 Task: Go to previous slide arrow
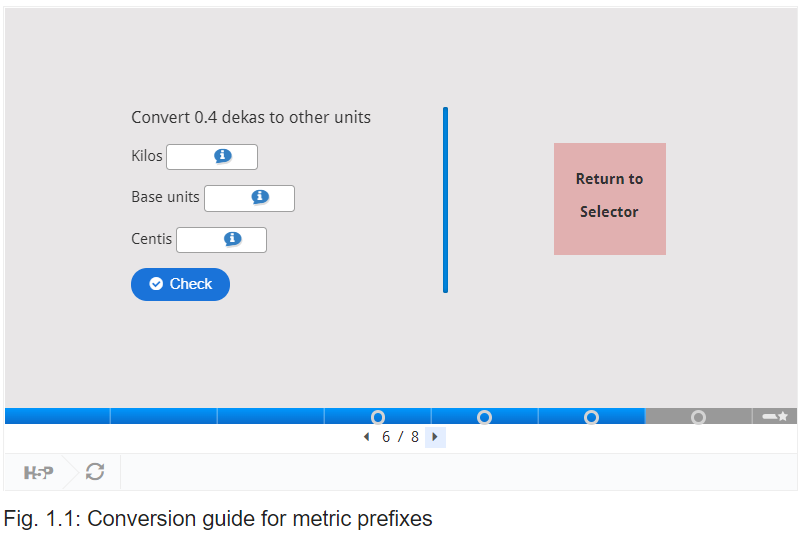click(x=366, y=437)
